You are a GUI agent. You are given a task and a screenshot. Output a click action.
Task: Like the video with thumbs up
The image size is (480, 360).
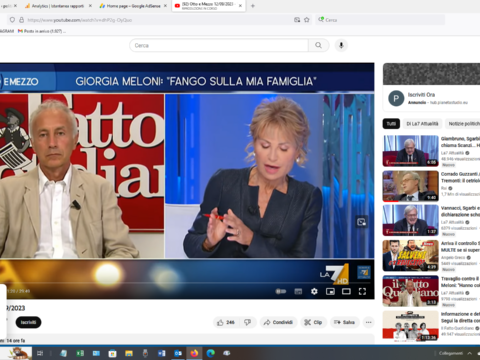coord(226,322)
